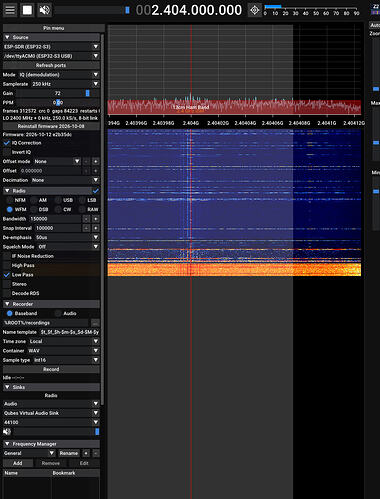
Task: Click the Record button
Action: tap(51, 369)
